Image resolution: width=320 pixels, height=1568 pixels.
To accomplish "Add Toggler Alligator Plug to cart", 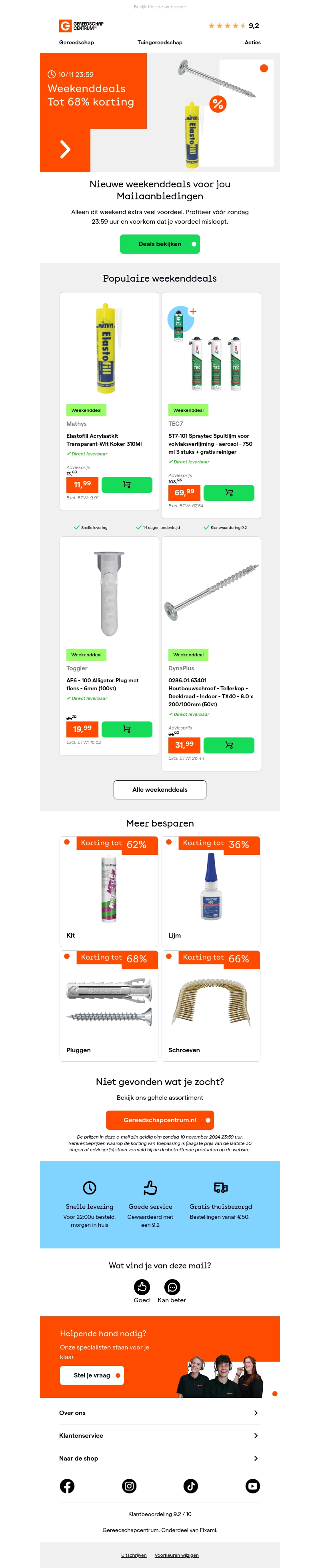I will 127,729.
